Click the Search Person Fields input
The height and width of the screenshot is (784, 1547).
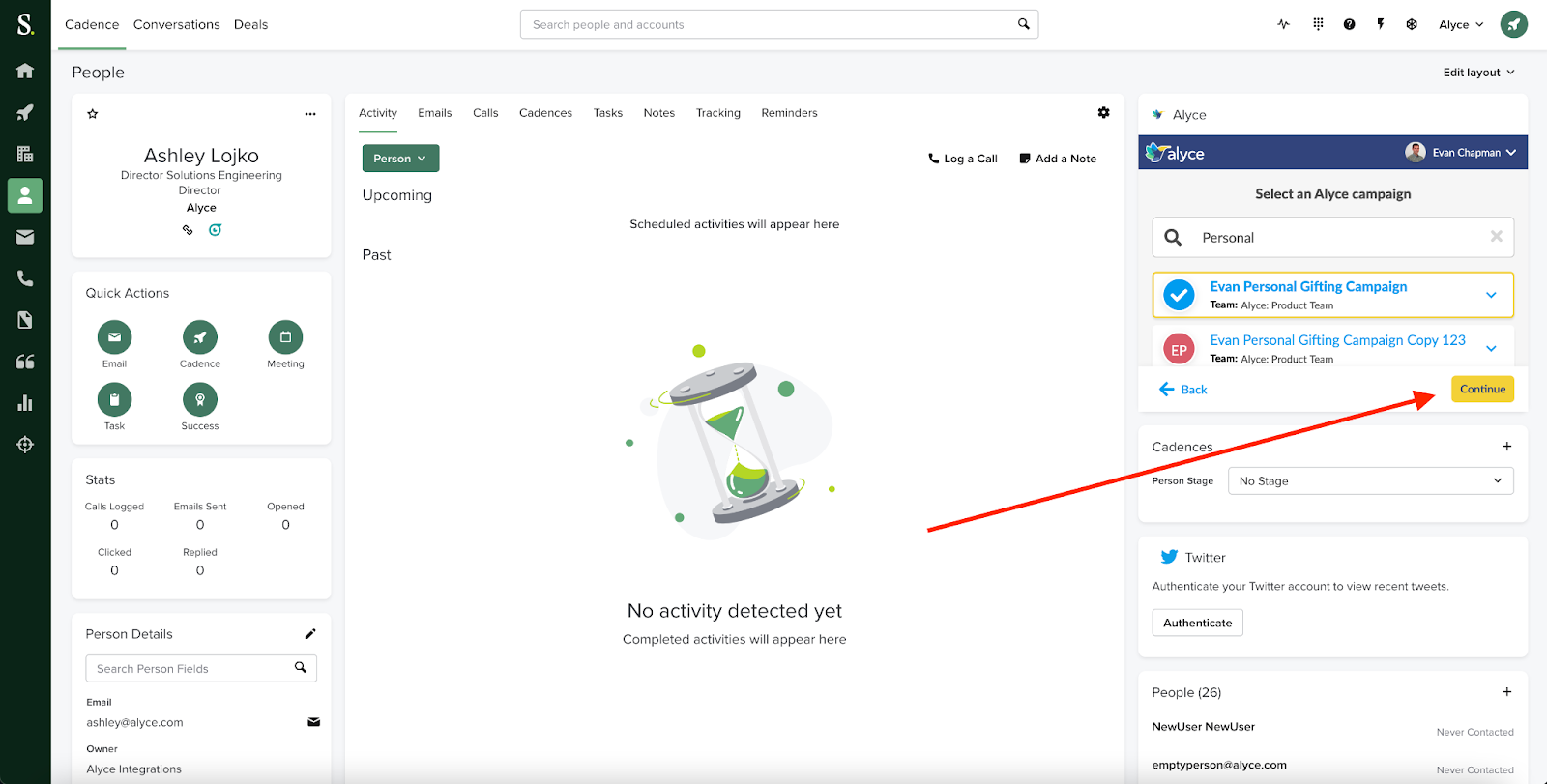[x=201, y=669]
